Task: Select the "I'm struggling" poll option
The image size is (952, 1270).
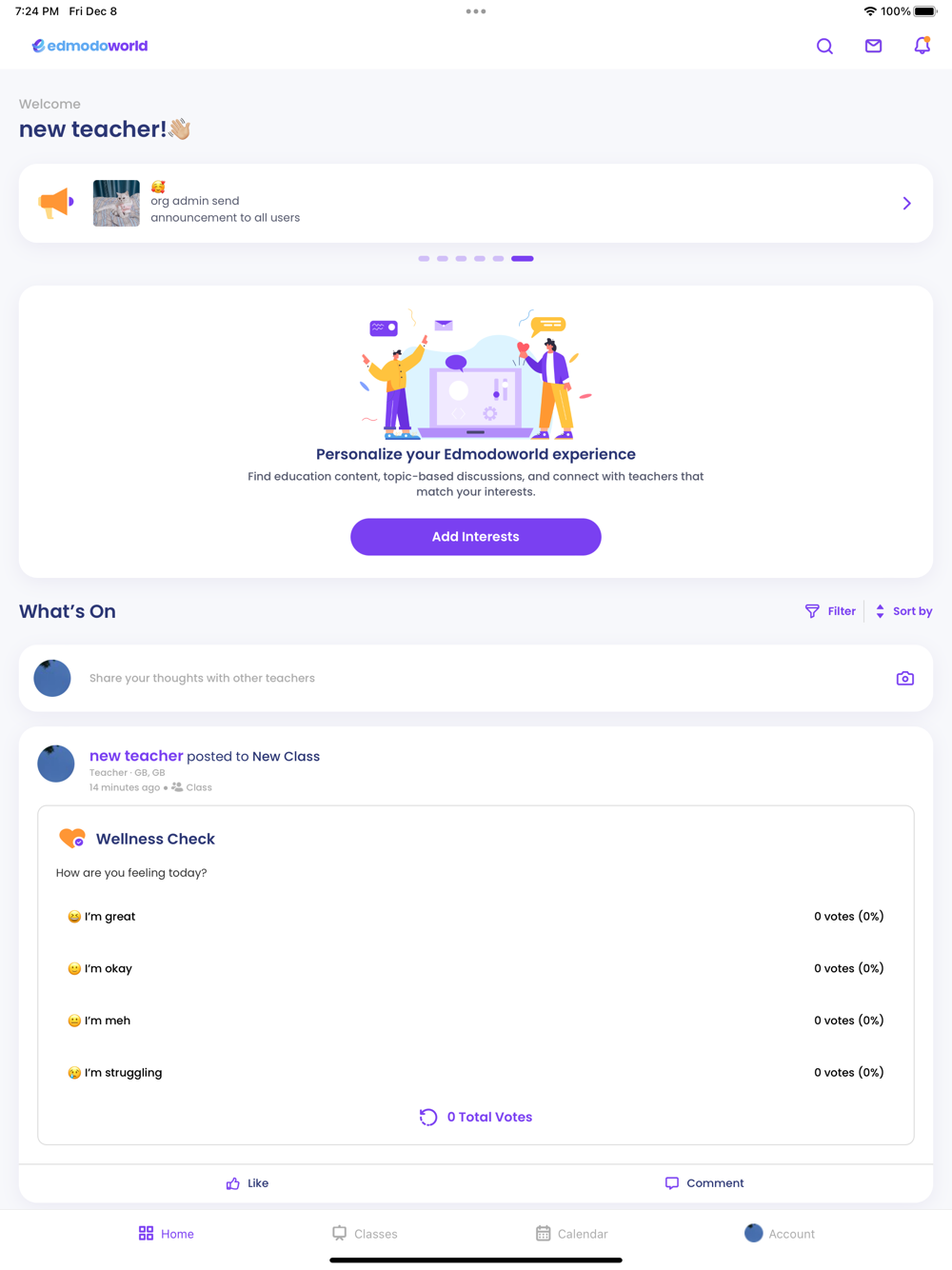Action: point(475,1072)
